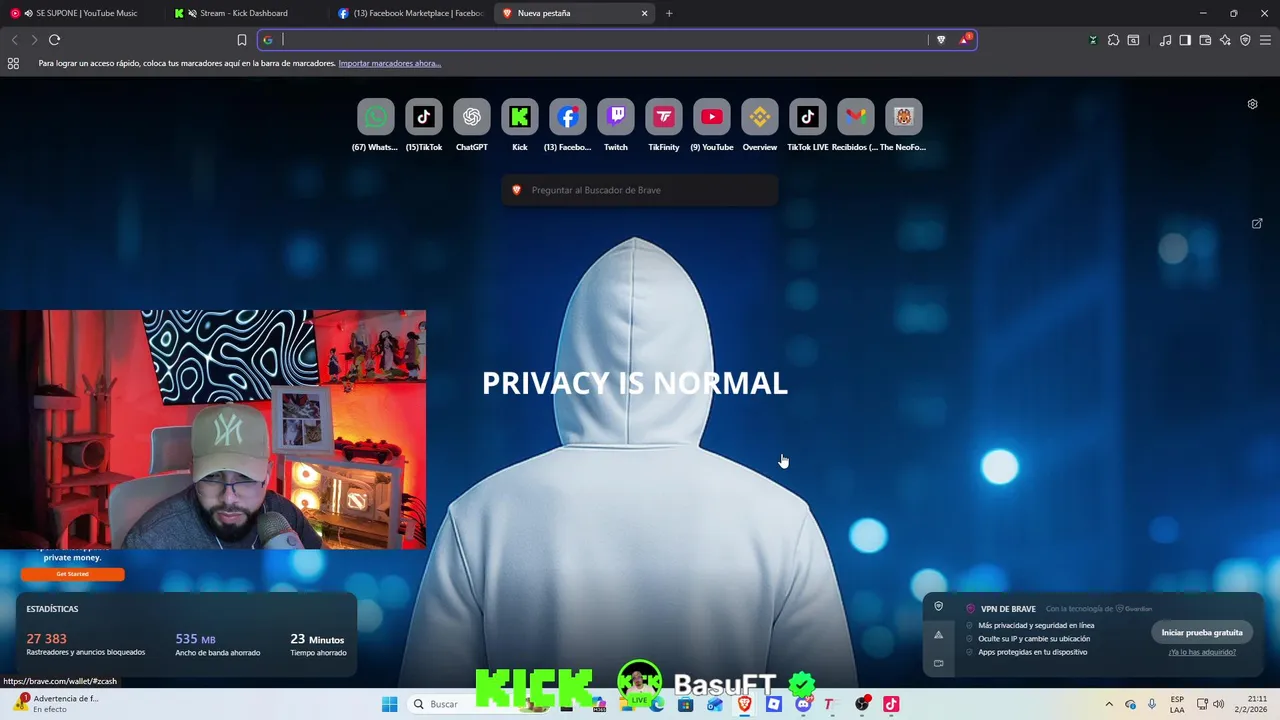The height and width of the screenshot is (720, 1280).
Task: Open TikTok icon in taskbar
Action: [x=891, y=704]
